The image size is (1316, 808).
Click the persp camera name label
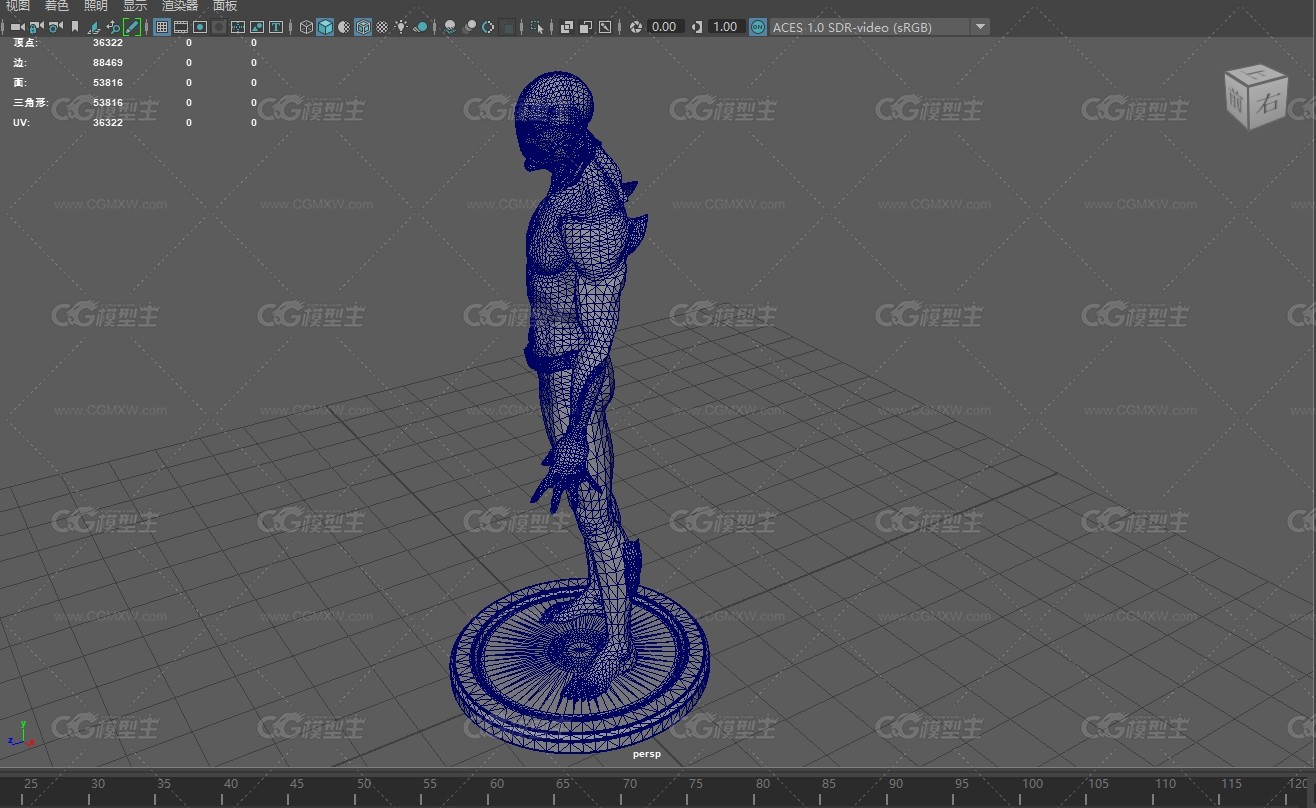647,754
